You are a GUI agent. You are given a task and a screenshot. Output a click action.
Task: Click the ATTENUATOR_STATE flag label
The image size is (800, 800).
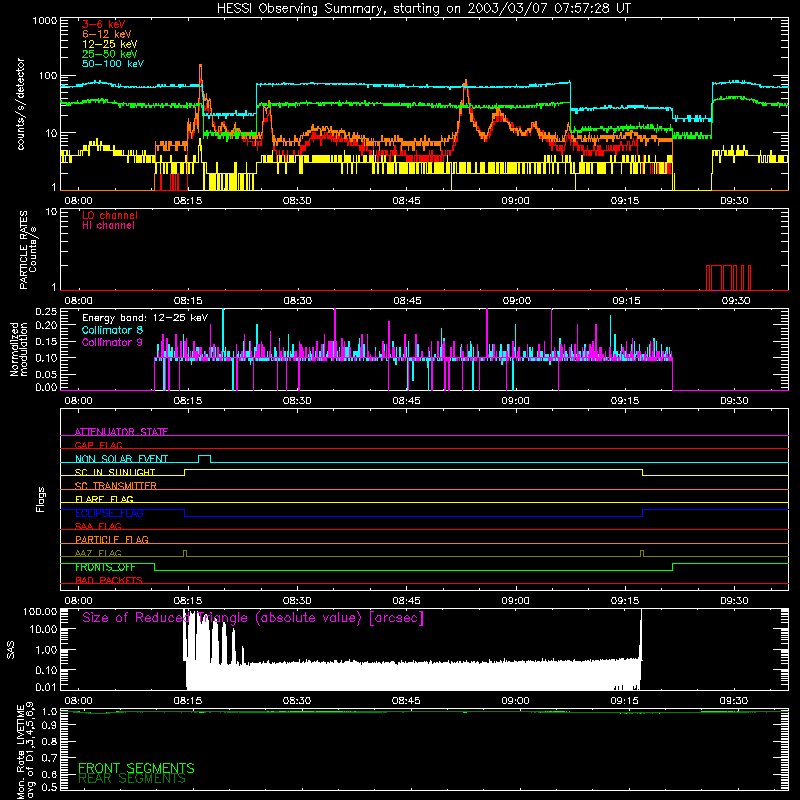pyautogui.click(x=121, y=432)
